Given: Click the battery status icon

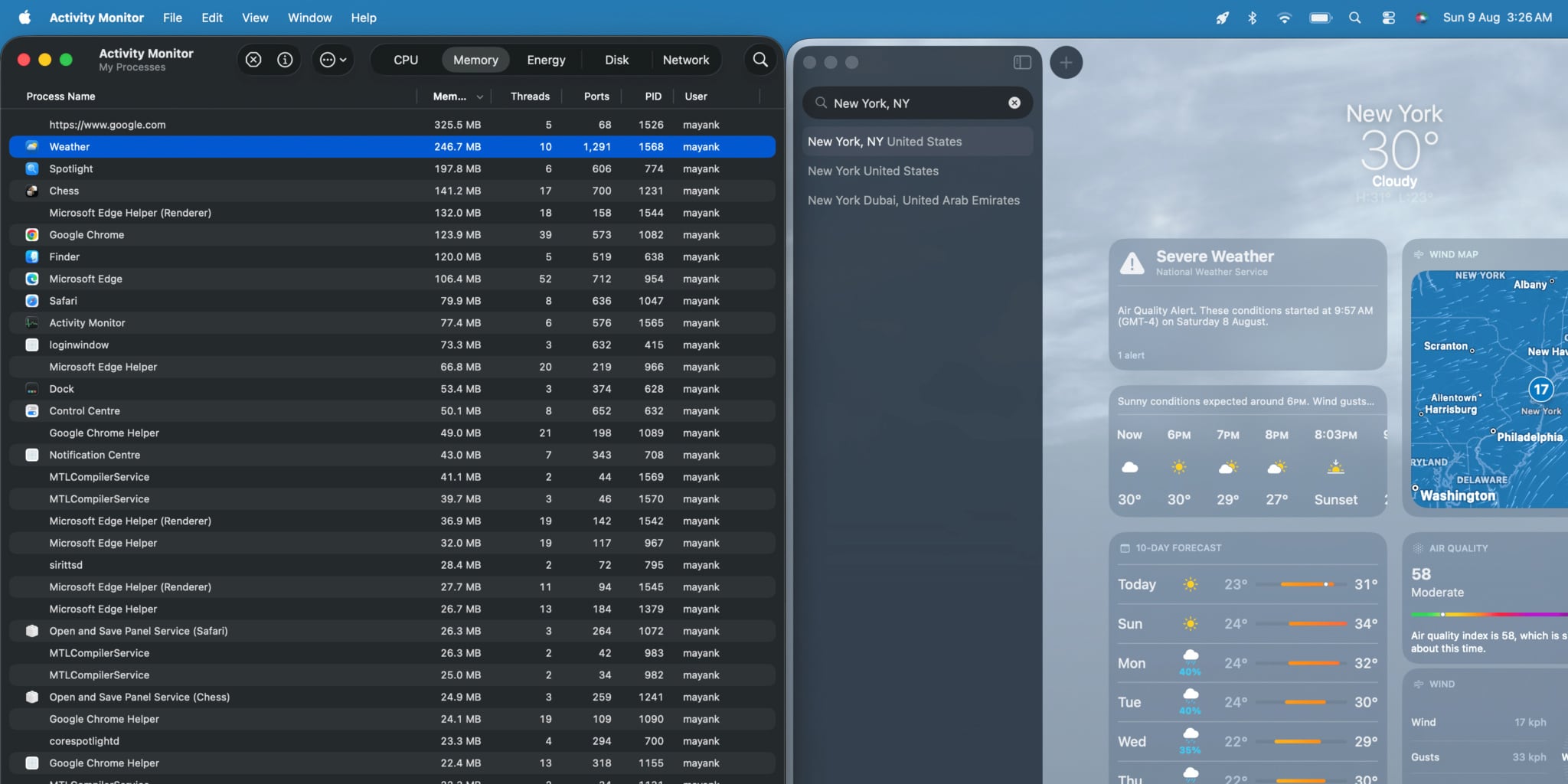Looking at the screenshot, I should click(x=1321, y=18).
